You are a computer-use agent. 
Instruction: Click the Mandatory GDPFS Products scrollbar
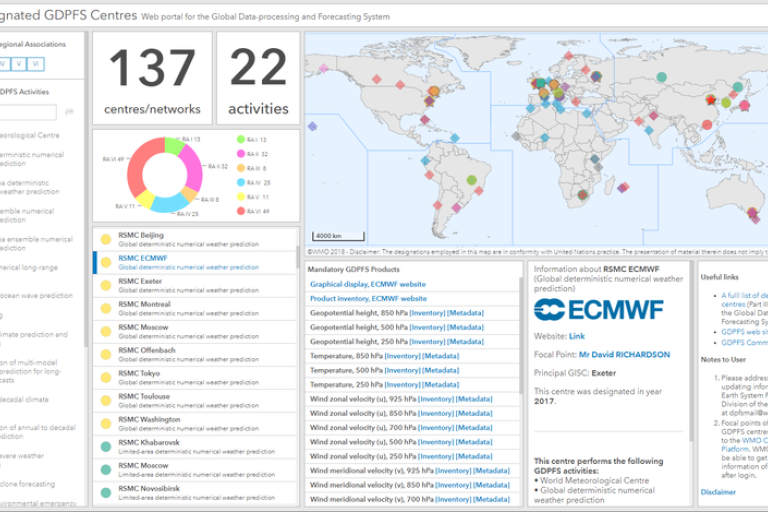(x=521, y=336)
